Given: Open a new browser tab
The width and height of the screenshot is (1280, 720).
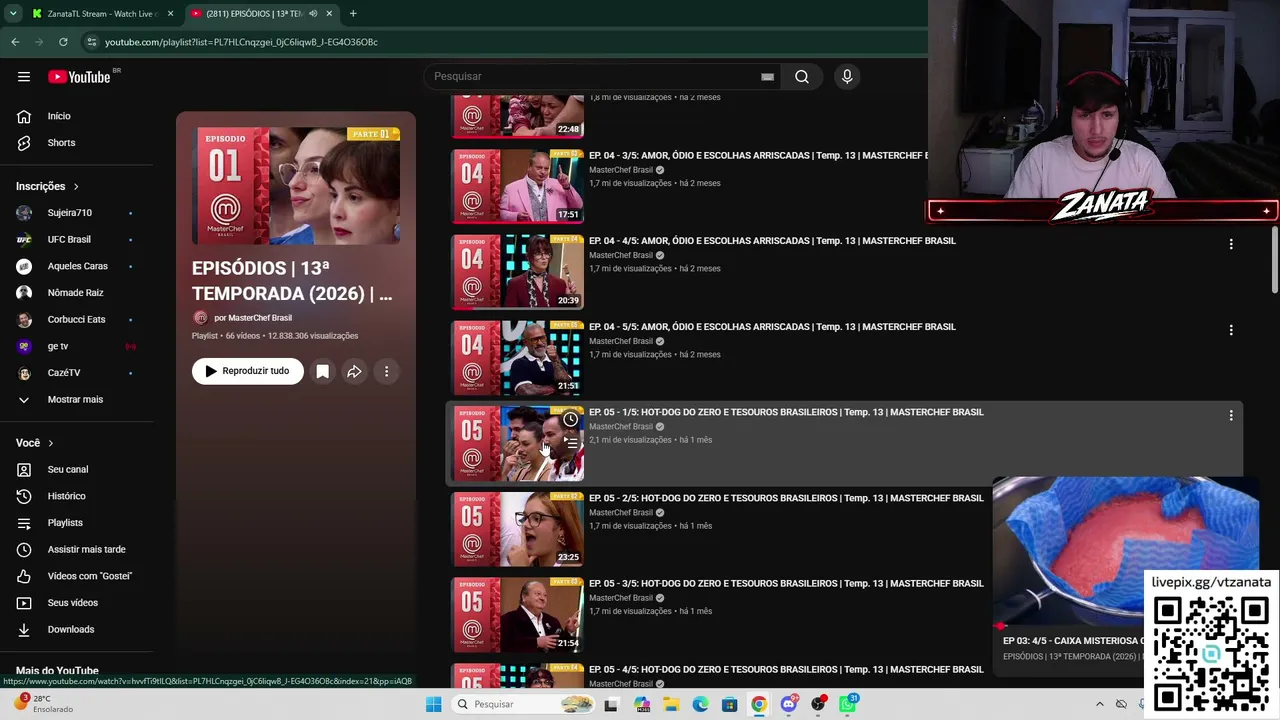Looking at the screenshot, I should click(x=353, y=14).
